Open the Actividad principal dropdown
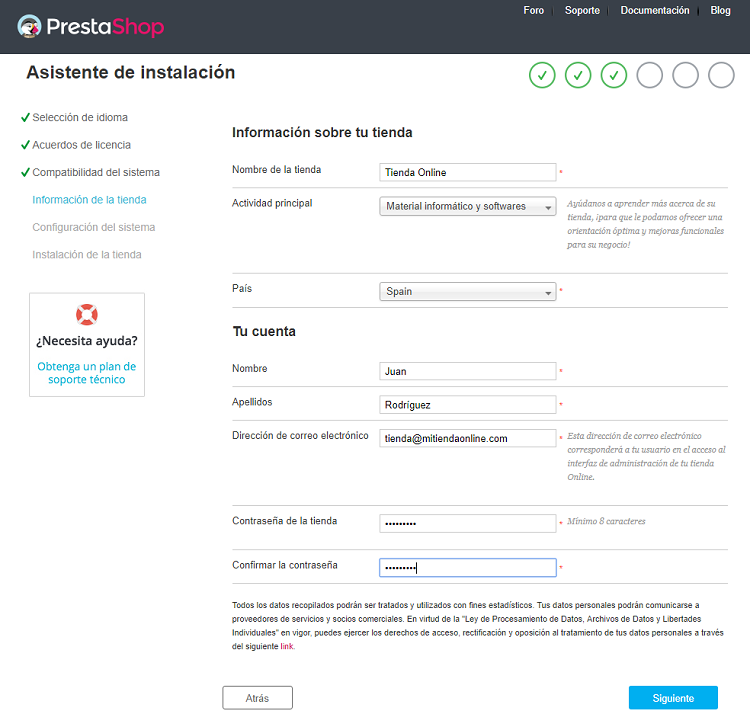 (467, 206)
